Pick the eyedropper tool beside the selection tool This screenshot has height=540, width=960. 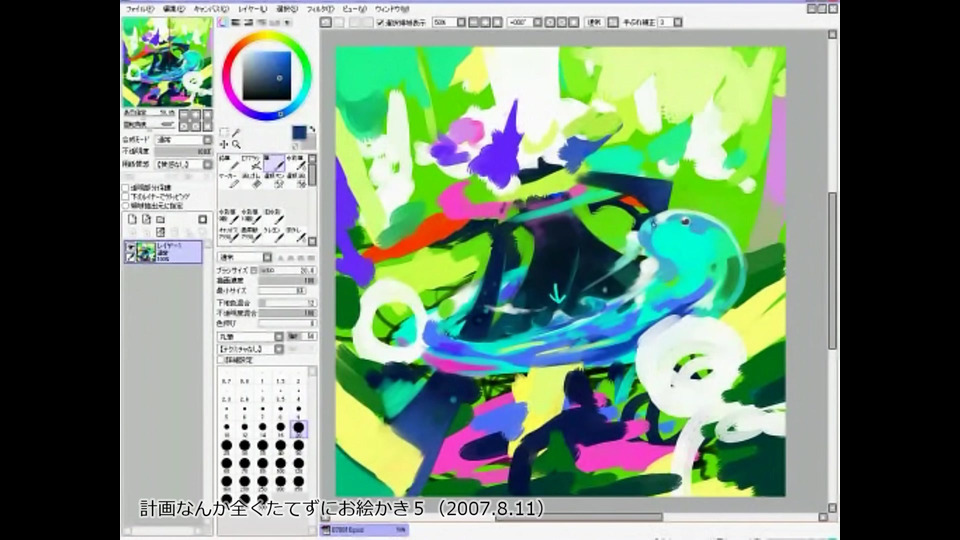pos(236,132)
